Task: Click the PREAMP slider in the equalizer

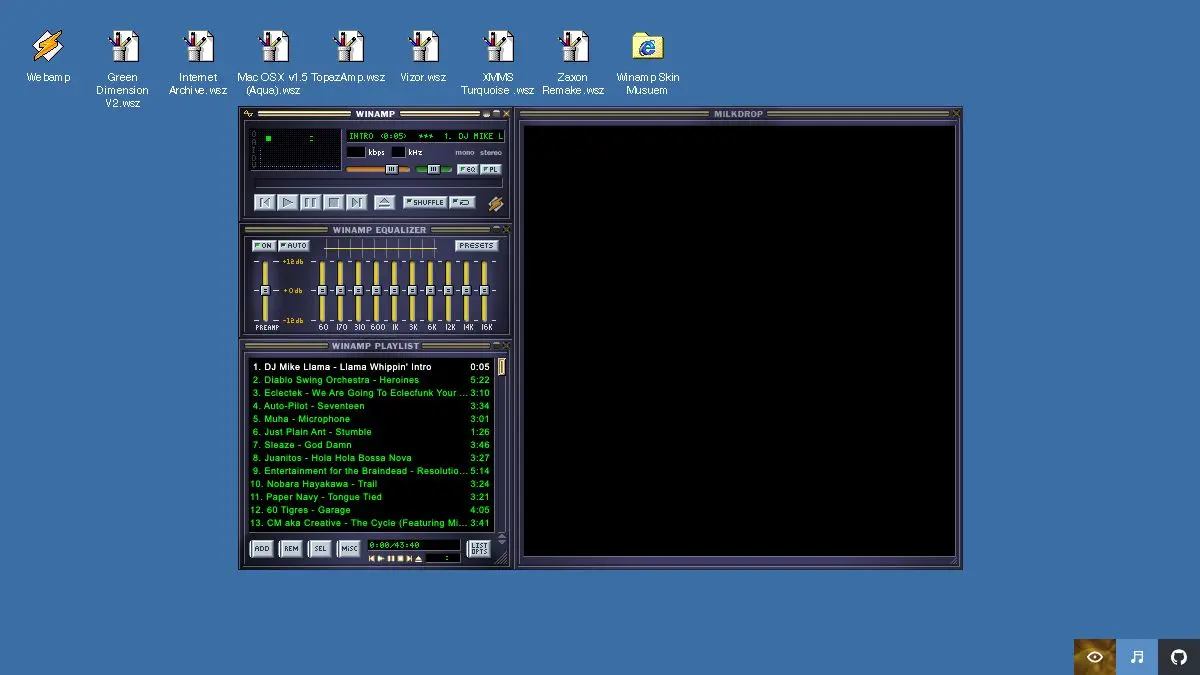Action: [265, 291]
